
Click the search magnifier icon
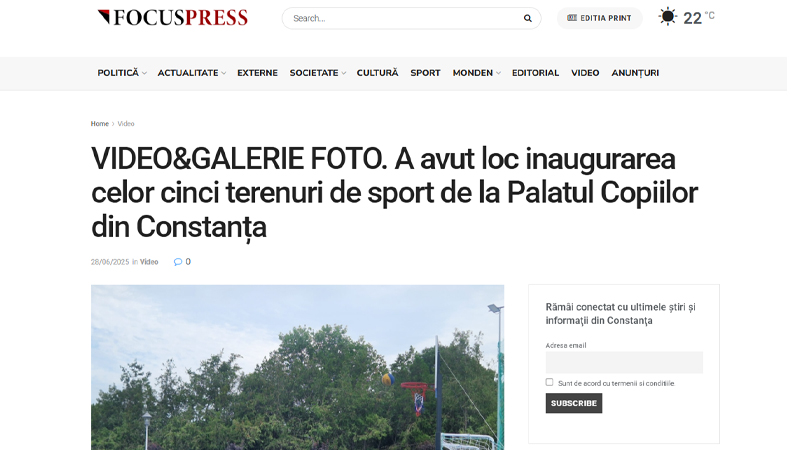(x=528, y=18)
